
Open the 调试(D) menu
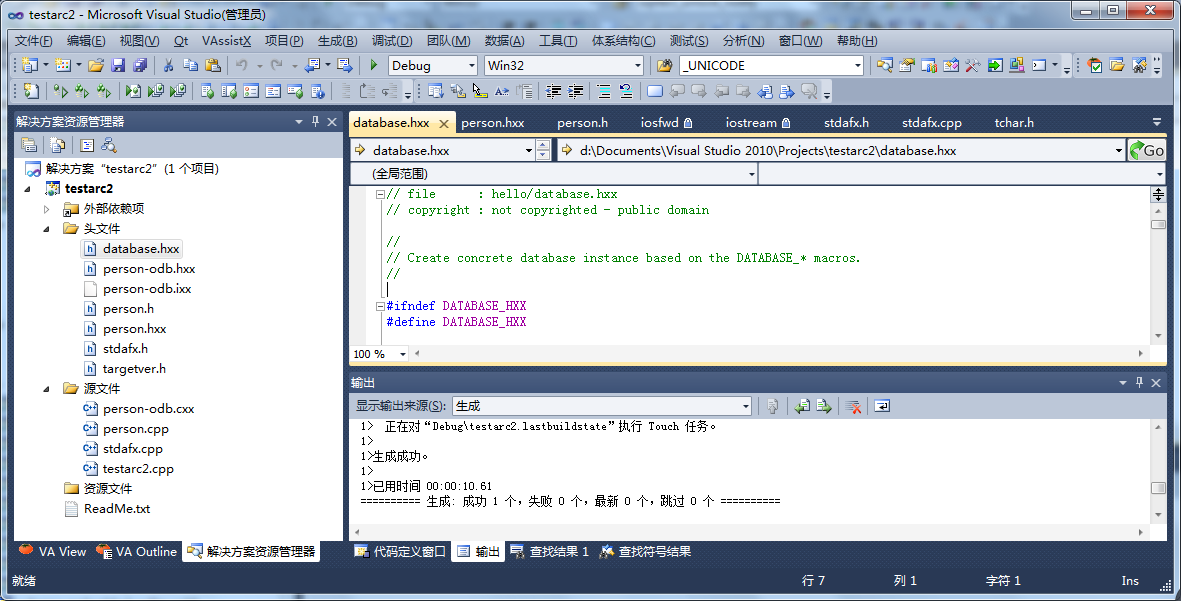[x=392, y=41]
